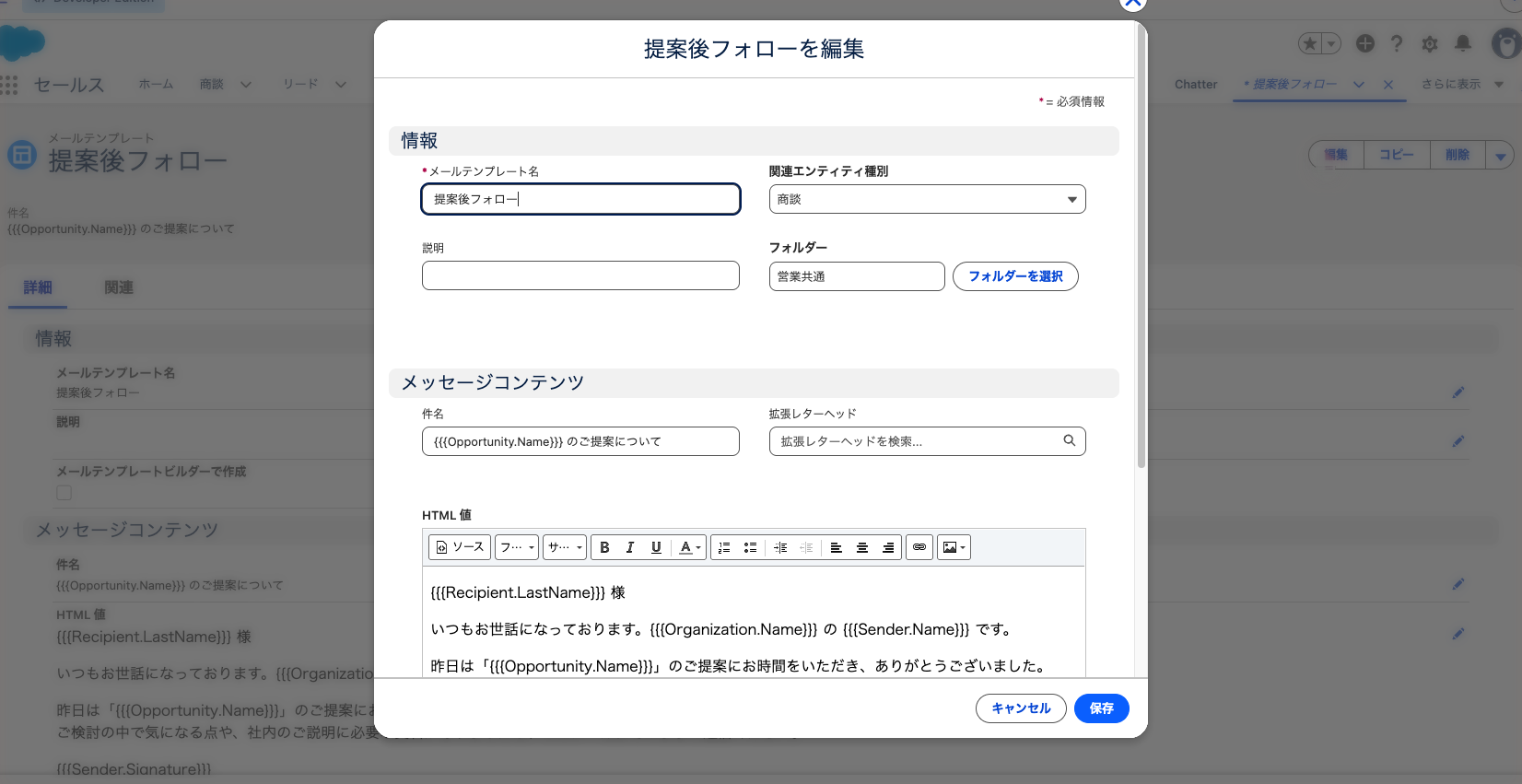The image size is (1522, 784).
Task: Expand the 商談 navigation dropdown chevron
Action: coord(246,85)
